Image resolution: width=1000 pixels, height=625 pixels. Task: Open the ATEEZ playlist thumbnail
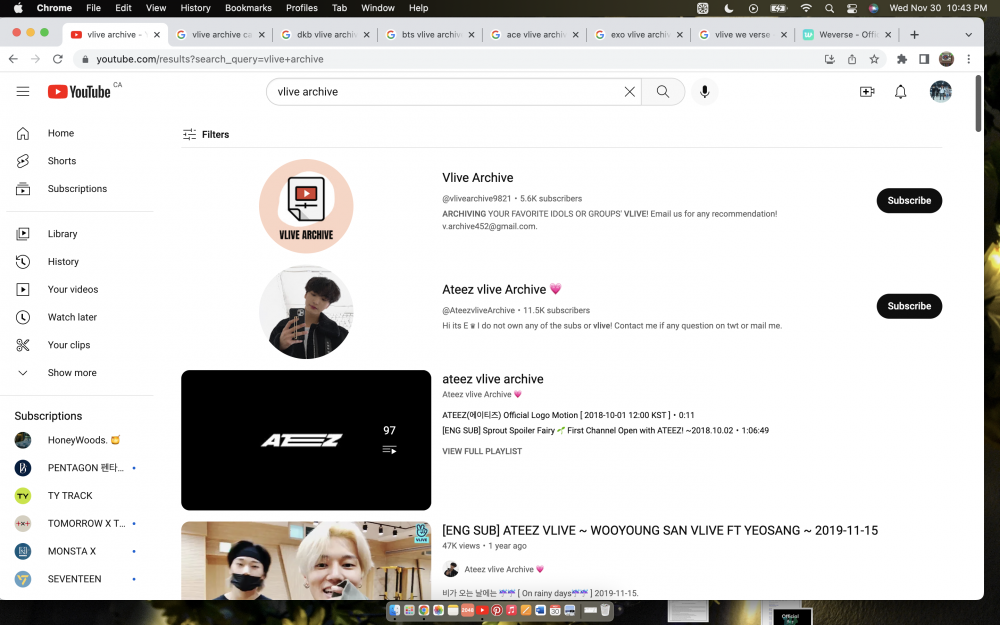(x=306, y=440)
